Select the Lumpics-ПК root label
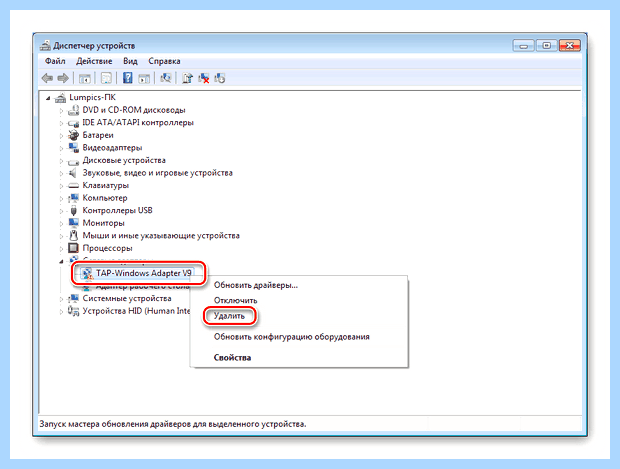The image size is (620, 469). pos(92,97)
